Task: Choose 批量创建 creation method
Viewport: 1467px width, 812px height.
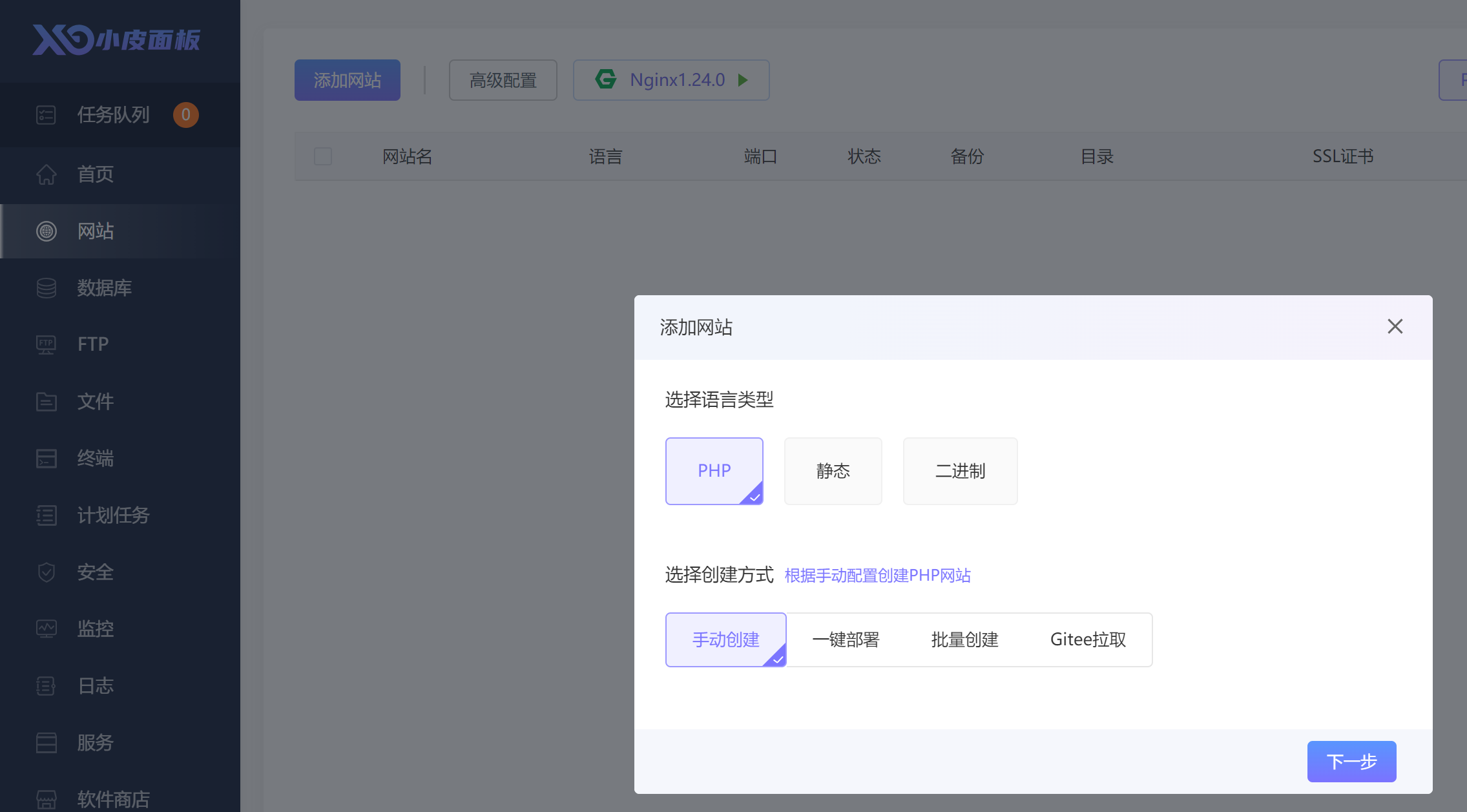Action: pos(964,640)
